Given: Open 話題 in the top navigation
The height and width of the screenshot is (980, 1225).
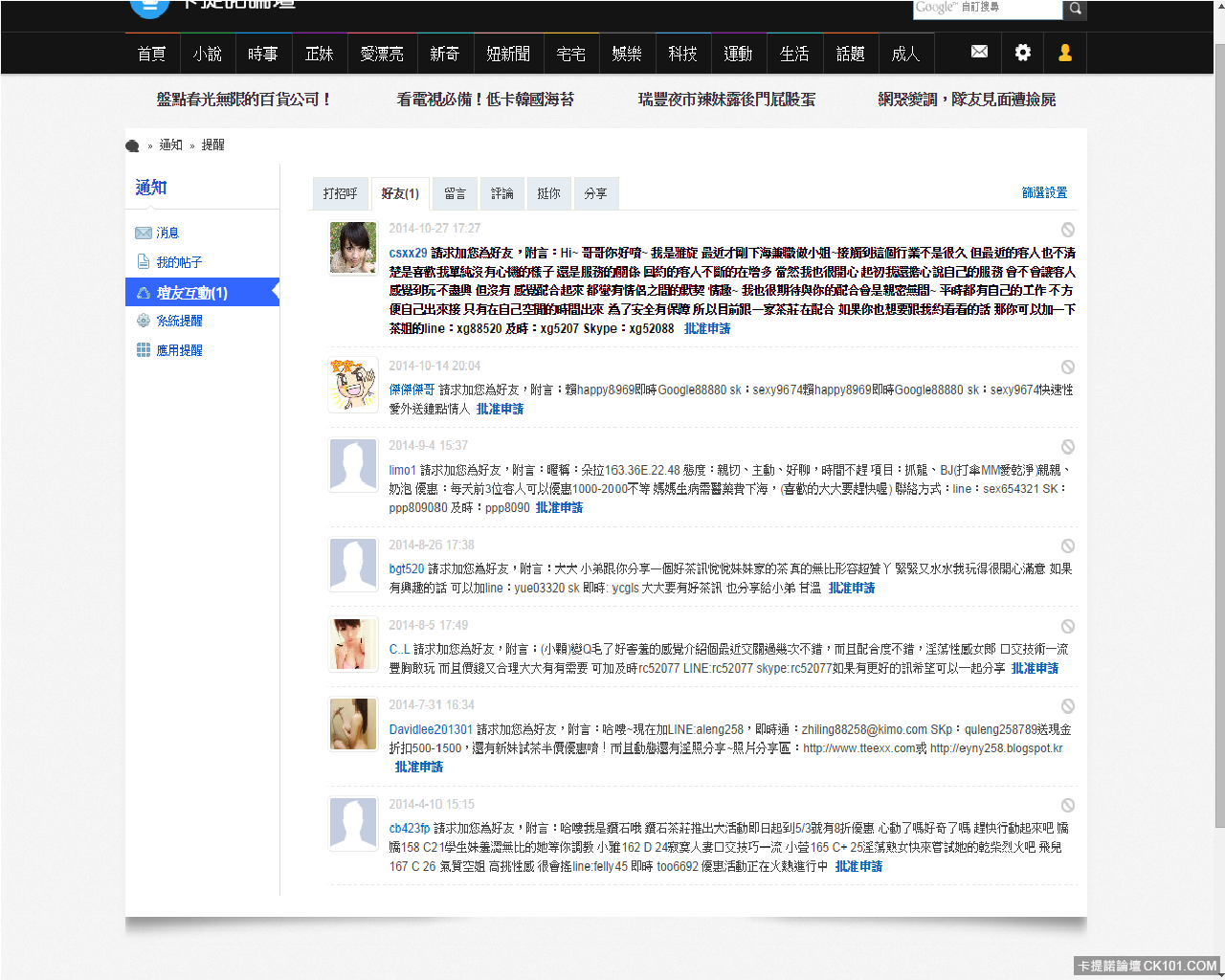Looking at the screenshot, I should 850,54.
